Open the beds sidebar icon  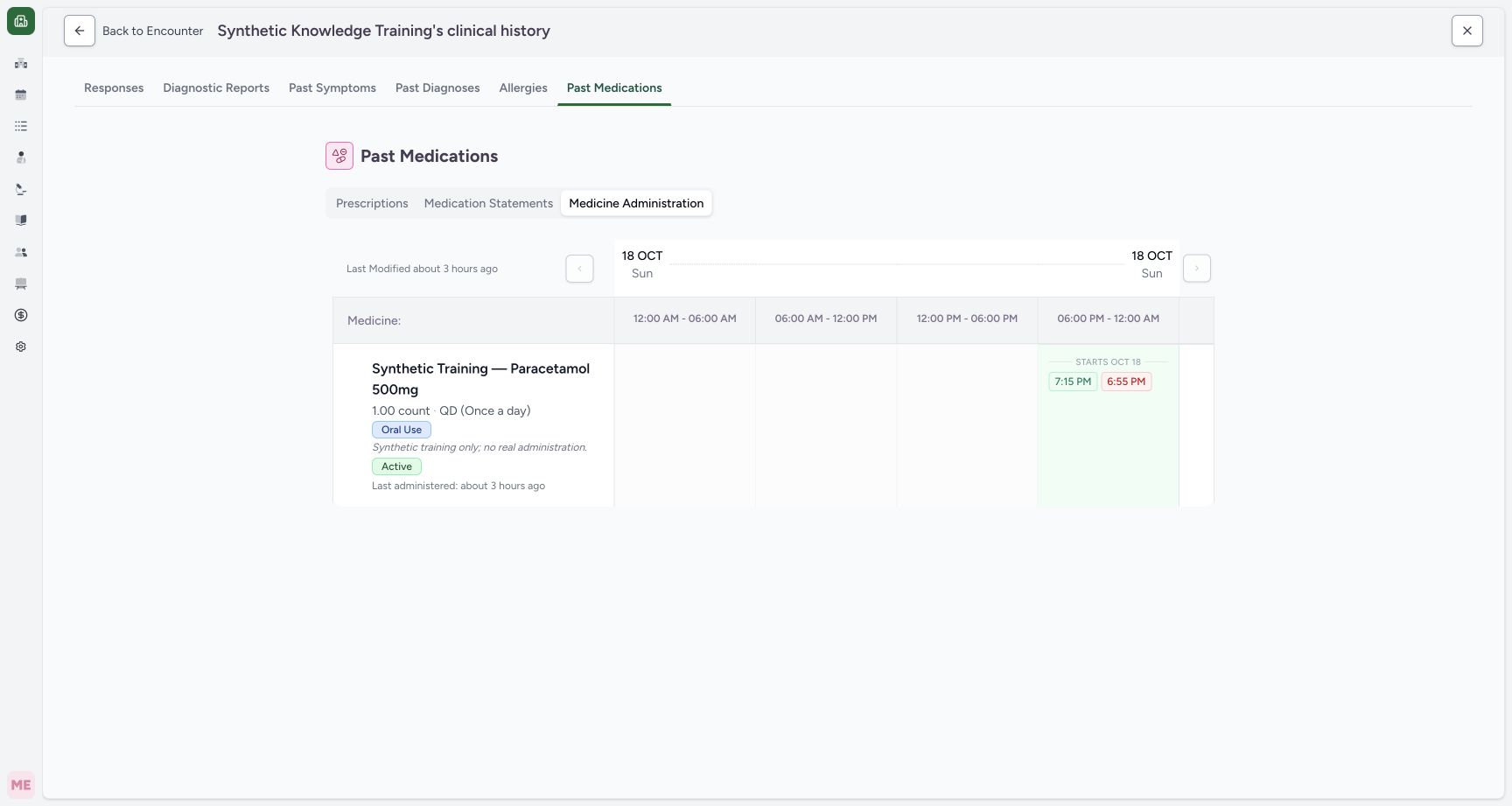click(x=21, y=284)
